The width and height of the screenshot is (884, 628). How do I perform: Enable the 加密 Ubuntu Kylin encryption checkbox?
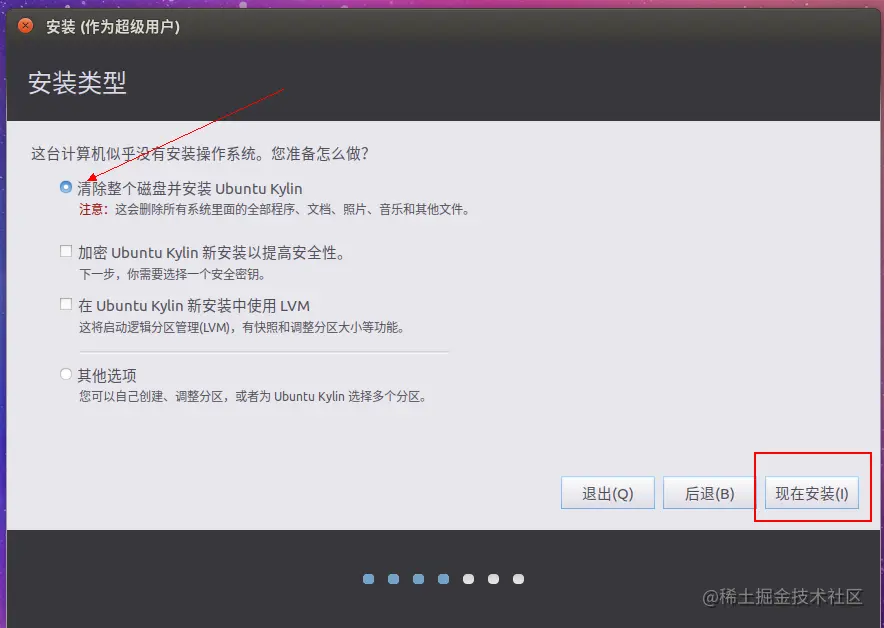click(65, 251)
